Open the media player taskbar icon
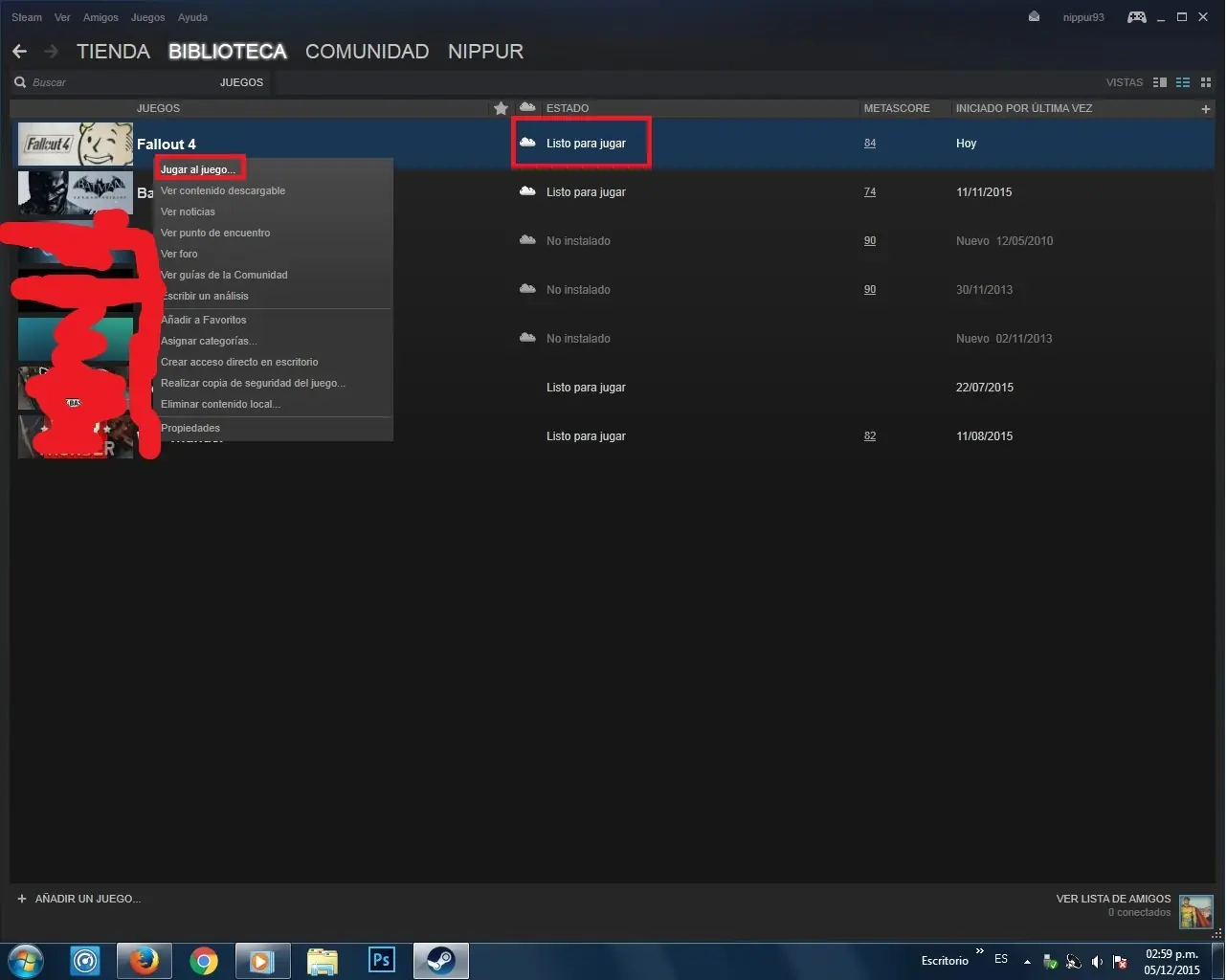 click(261, 961)
